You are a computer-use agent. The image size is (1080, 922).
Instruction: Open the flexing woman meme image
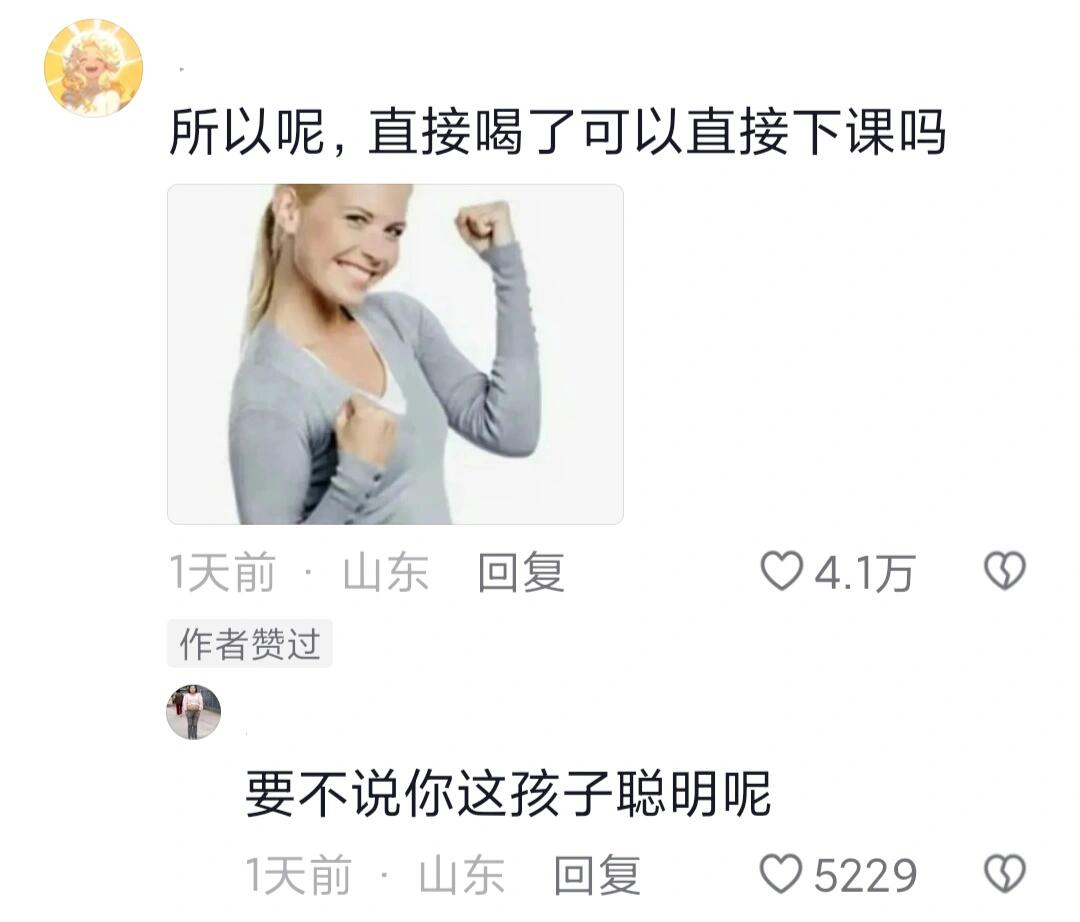395,354
